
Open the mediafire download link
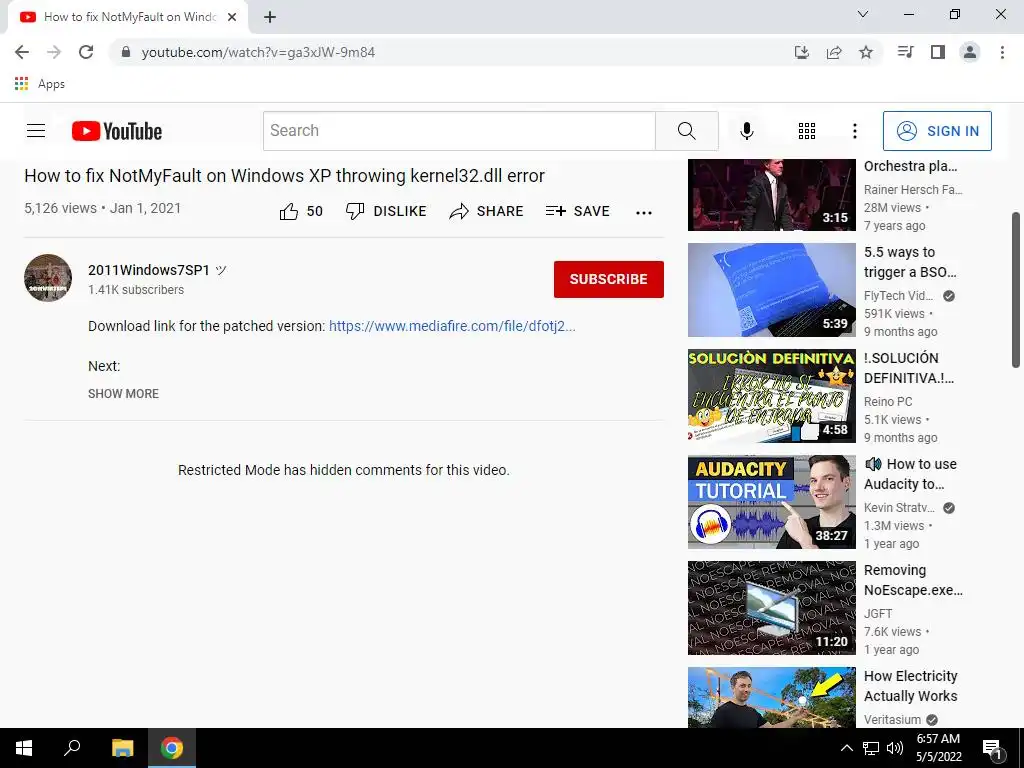[x=452, y=326]
